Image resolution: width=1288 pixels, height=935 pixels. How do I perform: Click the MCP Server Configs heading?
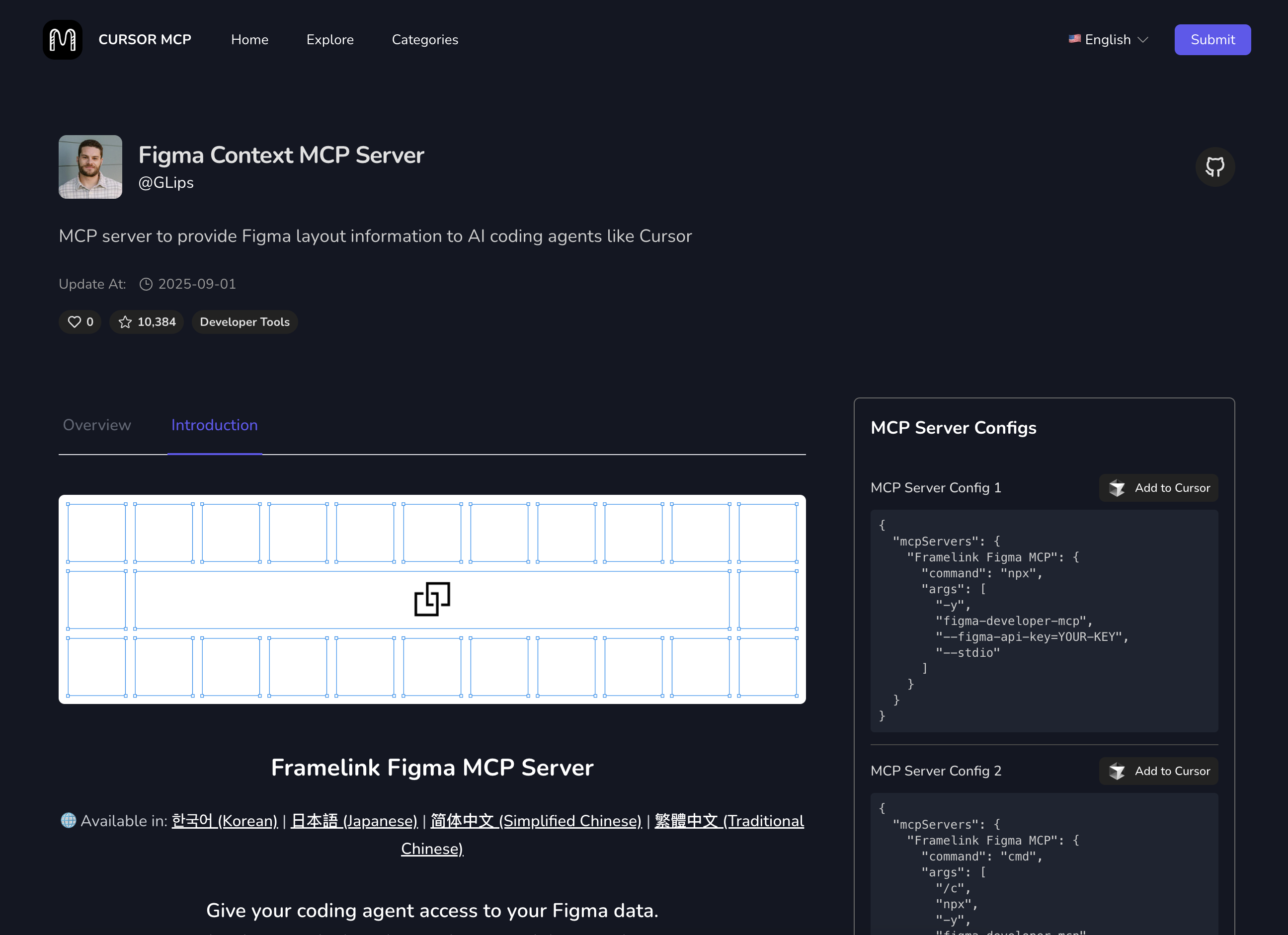click(954, 428)
